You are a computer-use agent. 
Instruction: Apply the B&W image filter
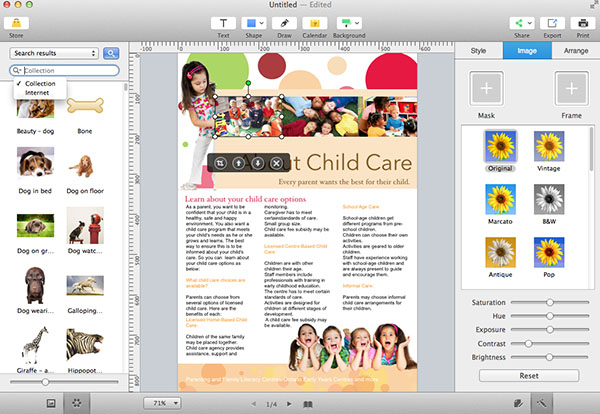(x=550, y=201)
